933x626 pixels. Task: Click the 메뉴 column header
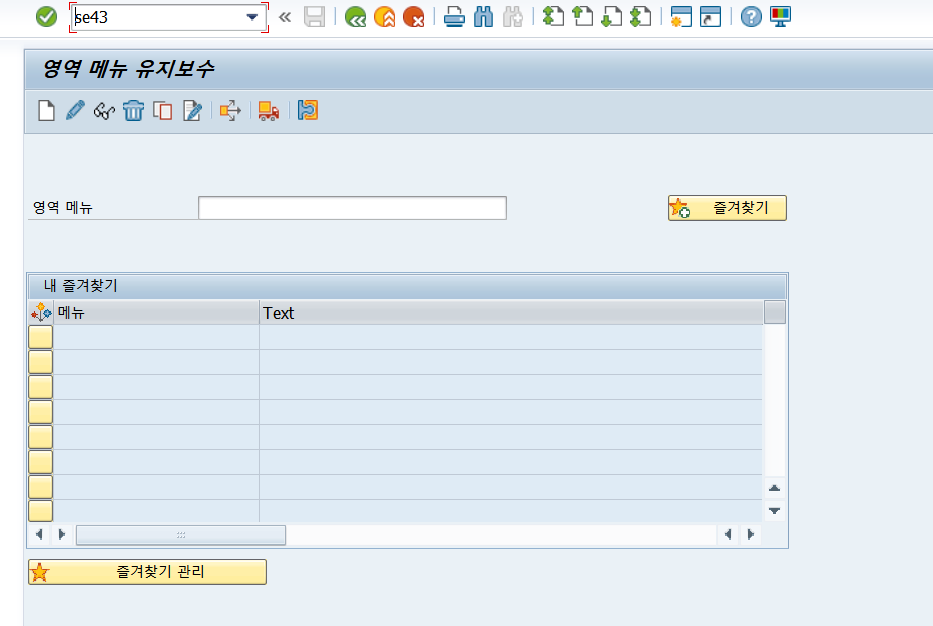click(156, 312)
